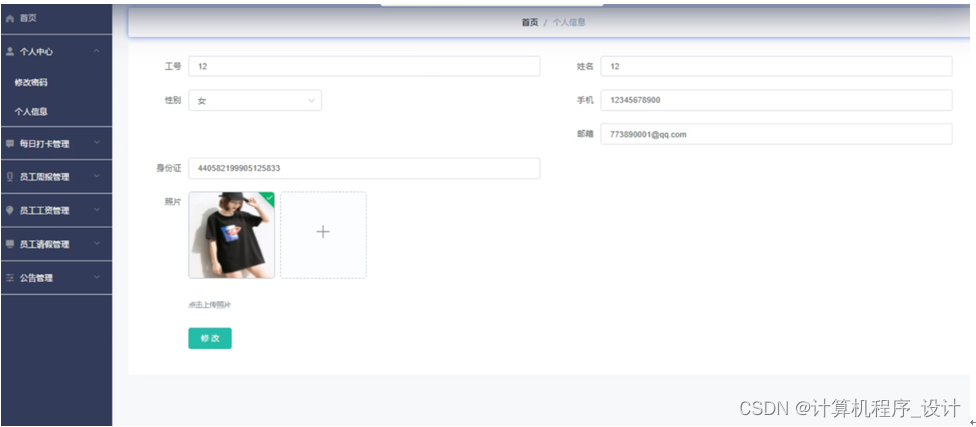Click the home icon beside 首页
976x427 pixels.
tap(9, 19)
